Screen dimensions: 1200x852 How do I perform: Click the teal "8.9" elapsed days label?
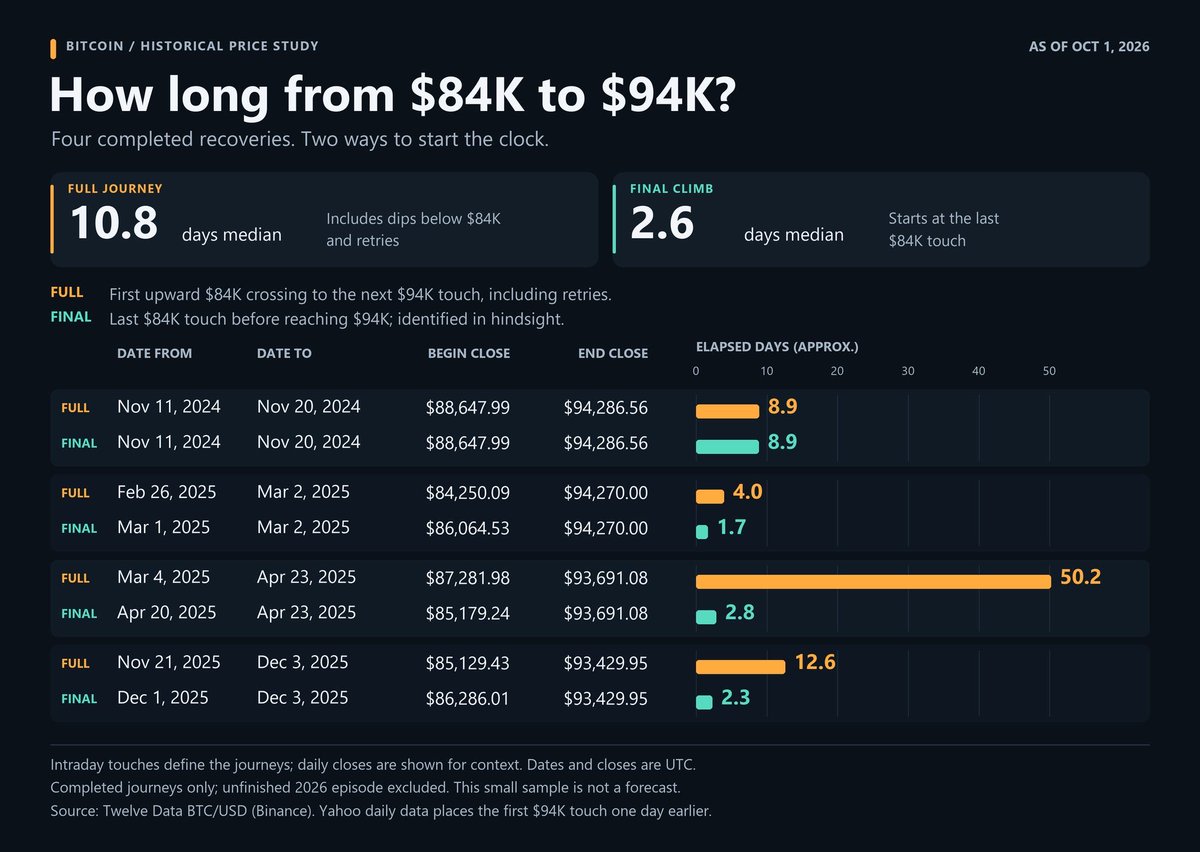click(783, 441)
